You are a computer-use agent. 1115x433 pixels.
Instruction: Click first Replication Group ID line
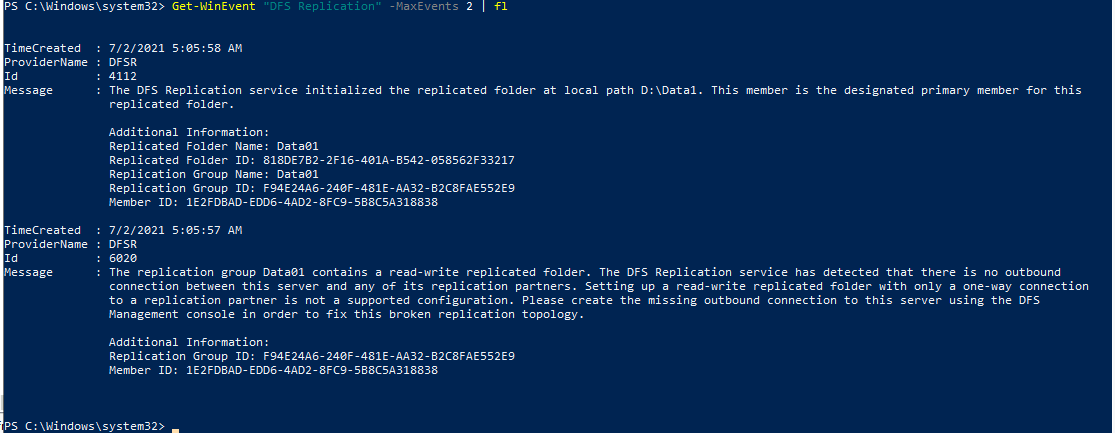[311, 188]
